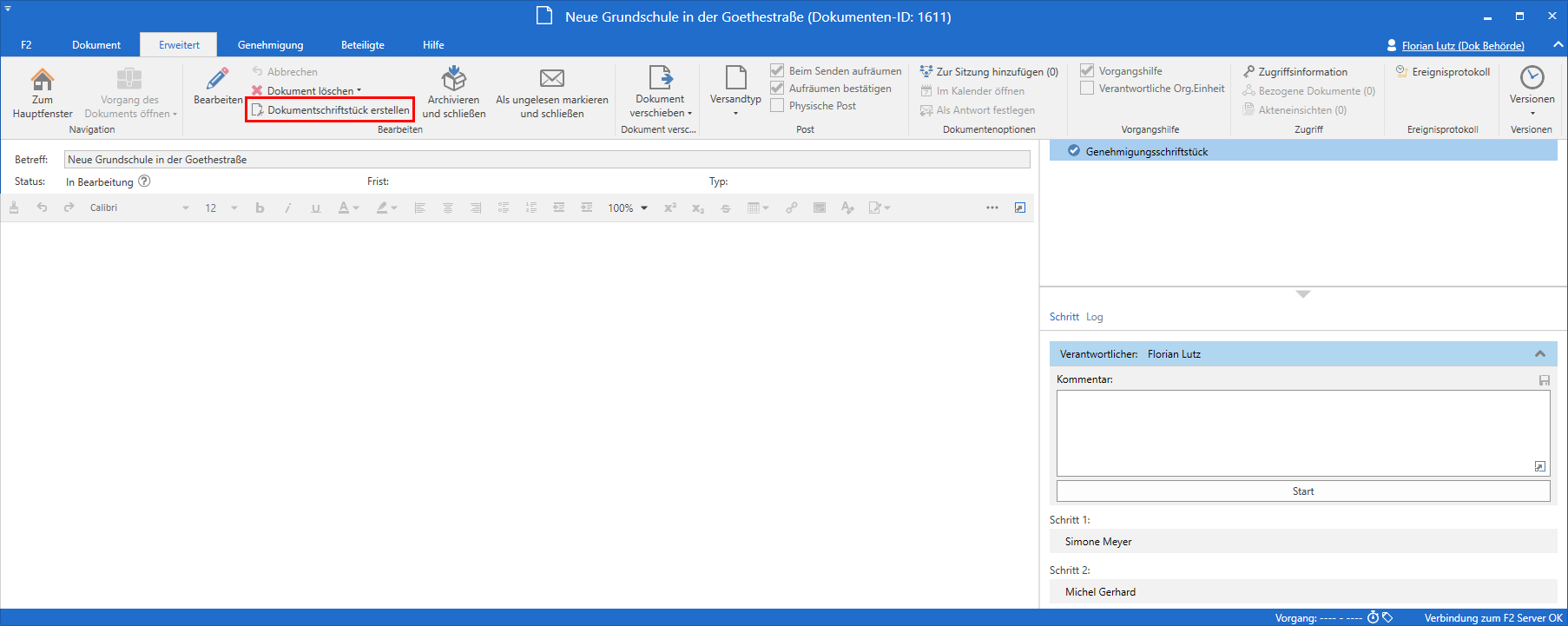Screen dimensions: 1568x626
Task: Click the Zum Hauptfenster home icon
Action: (42, 79)
